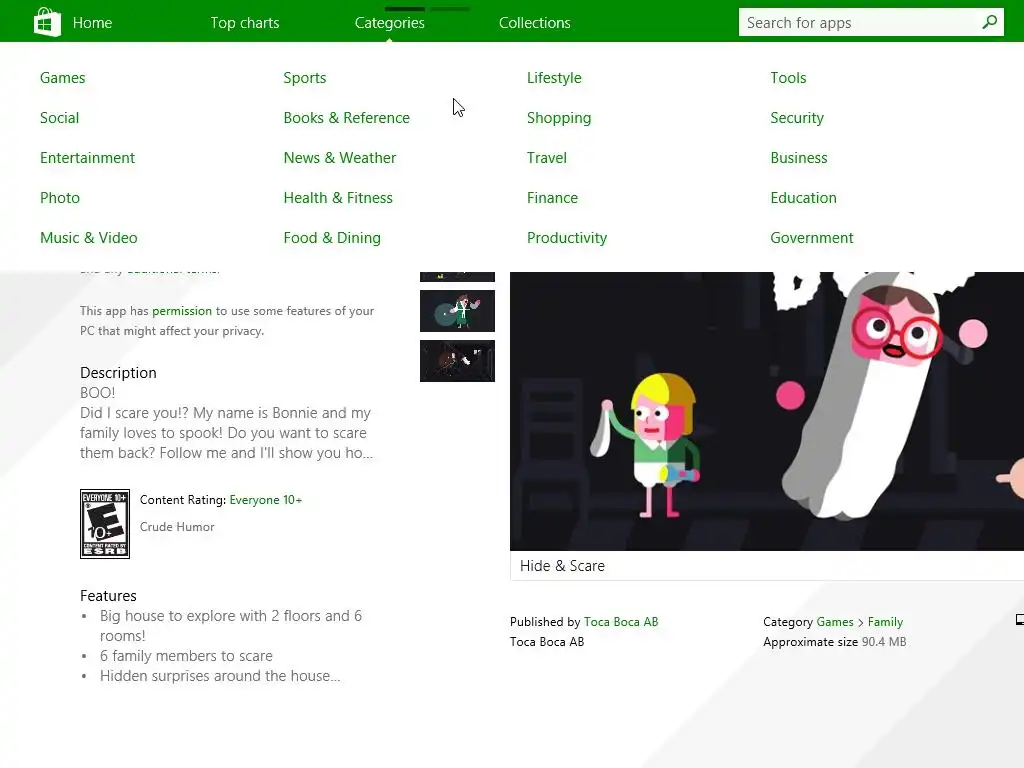Click the 'Hide & Scare' caption

[x=562, y=566]
